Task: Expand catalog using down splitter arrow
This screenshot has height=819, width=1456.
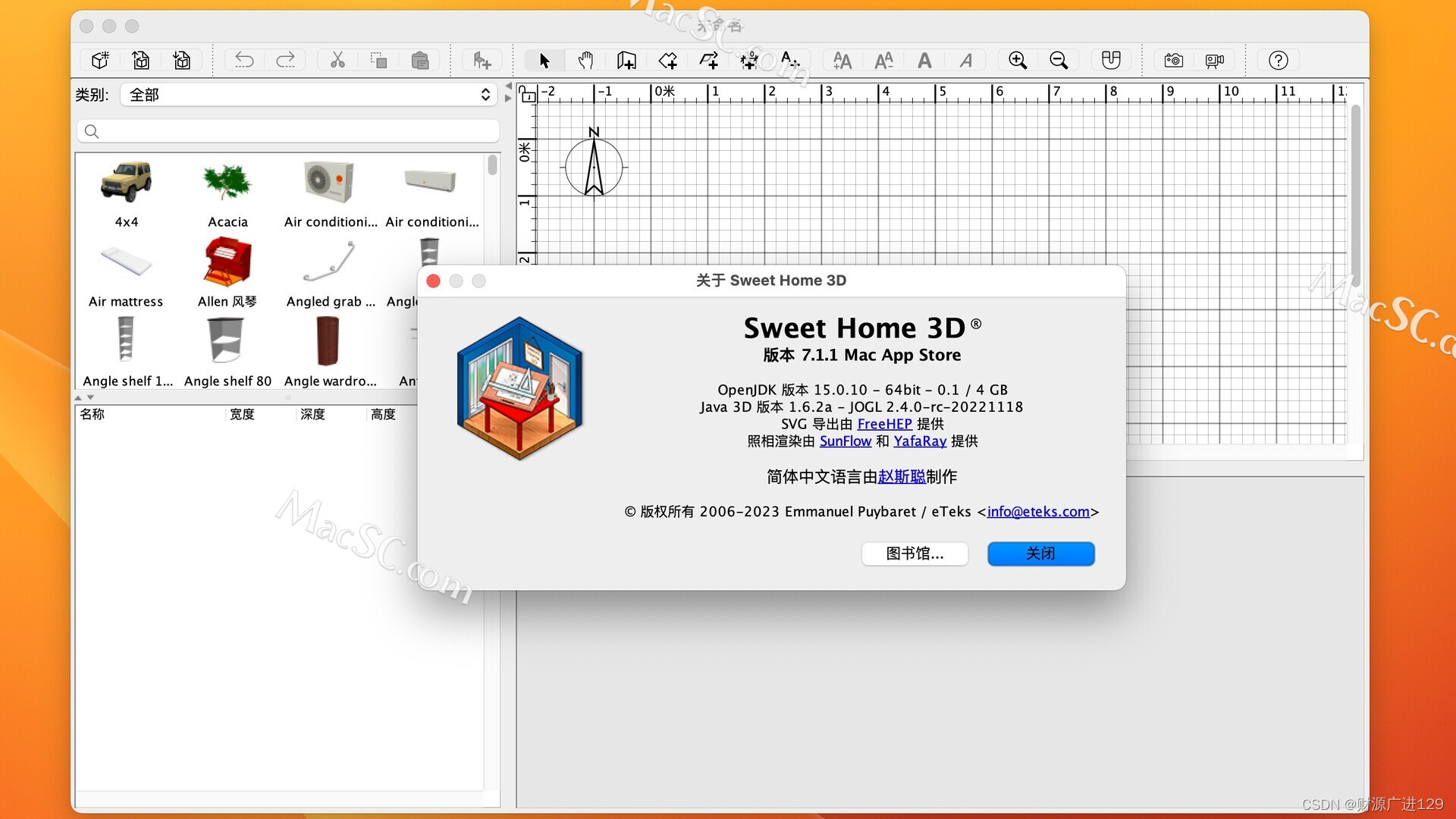Action: [x=91, y=397]
